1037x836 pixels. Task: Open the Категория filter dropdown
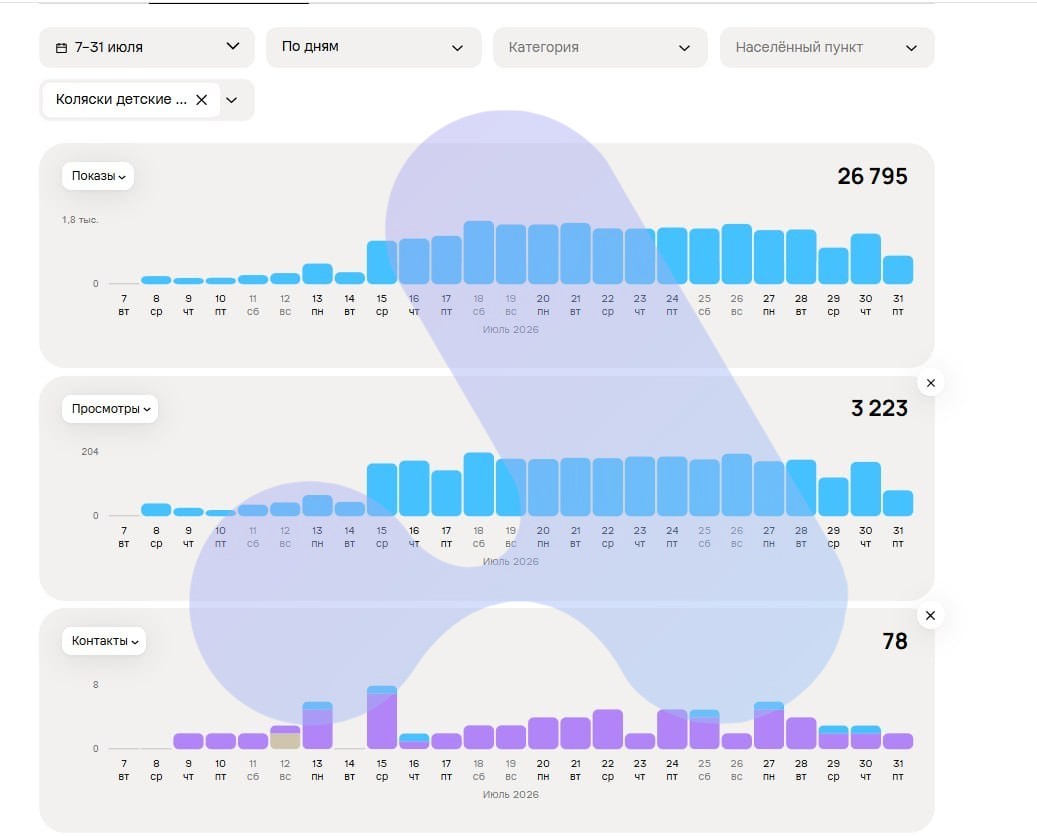(x=601, y=47)
